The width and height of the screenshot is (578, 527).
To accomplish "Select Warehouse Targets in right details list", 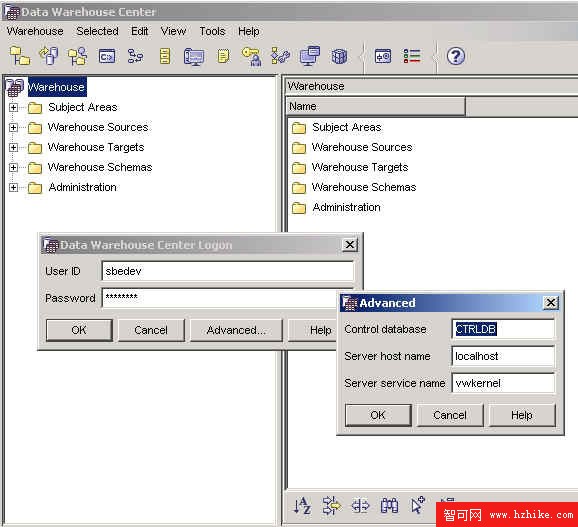I will coord(360,167).
